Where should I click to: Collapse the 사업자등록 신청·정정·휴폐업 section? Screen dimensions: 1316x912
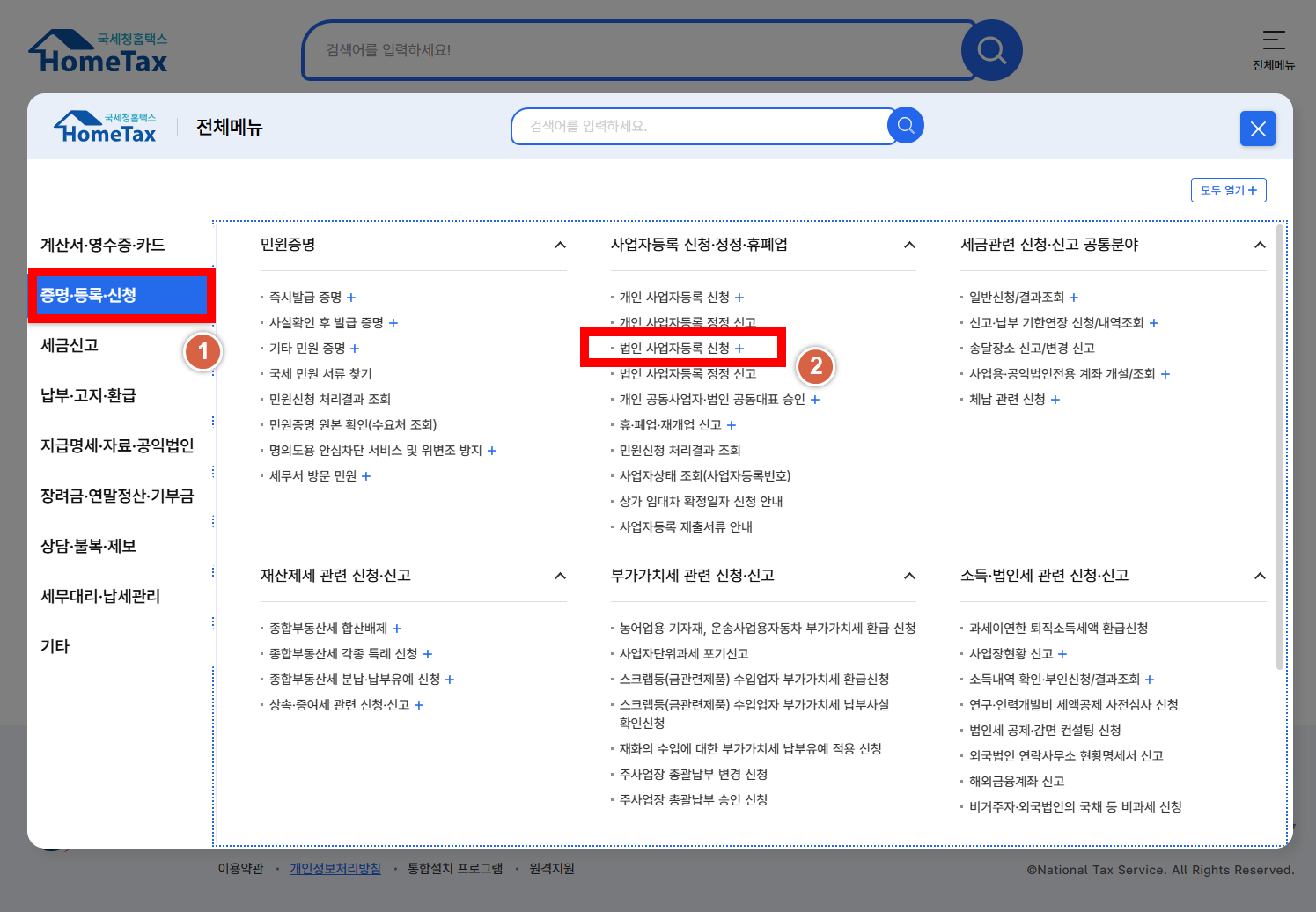click(910, 246)
